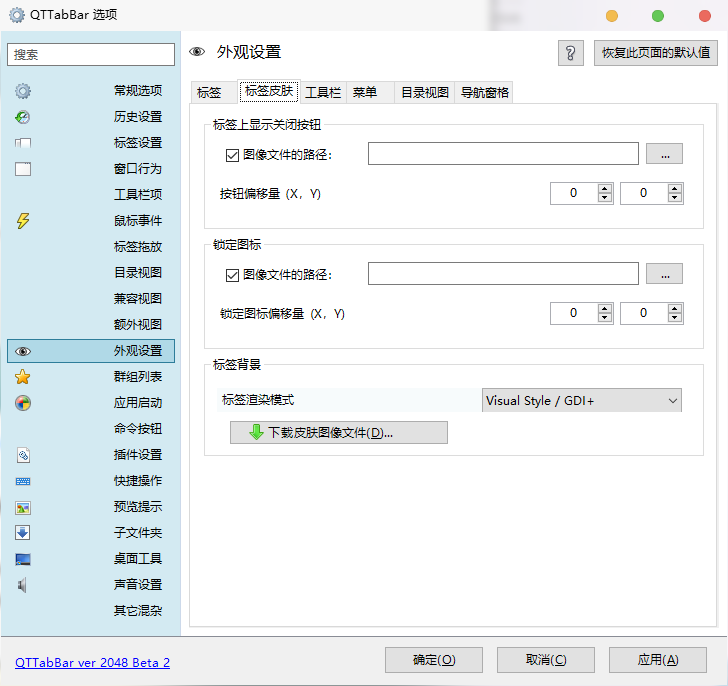Toggle 图像文件的路径 checkbox under 锁定图标
728x686 pixels.
[x=232, y=275]
